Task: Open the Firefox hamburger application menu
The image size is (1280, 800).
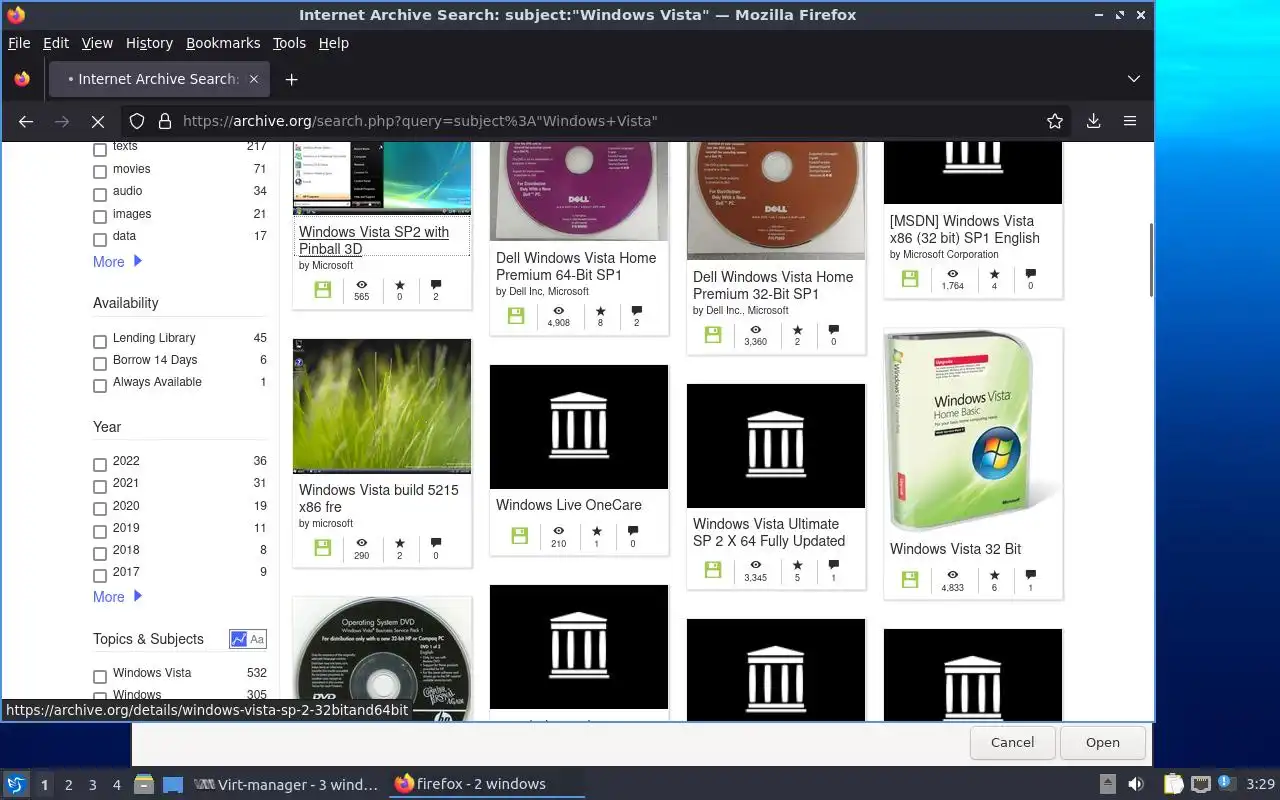Action: (1130, 121)
